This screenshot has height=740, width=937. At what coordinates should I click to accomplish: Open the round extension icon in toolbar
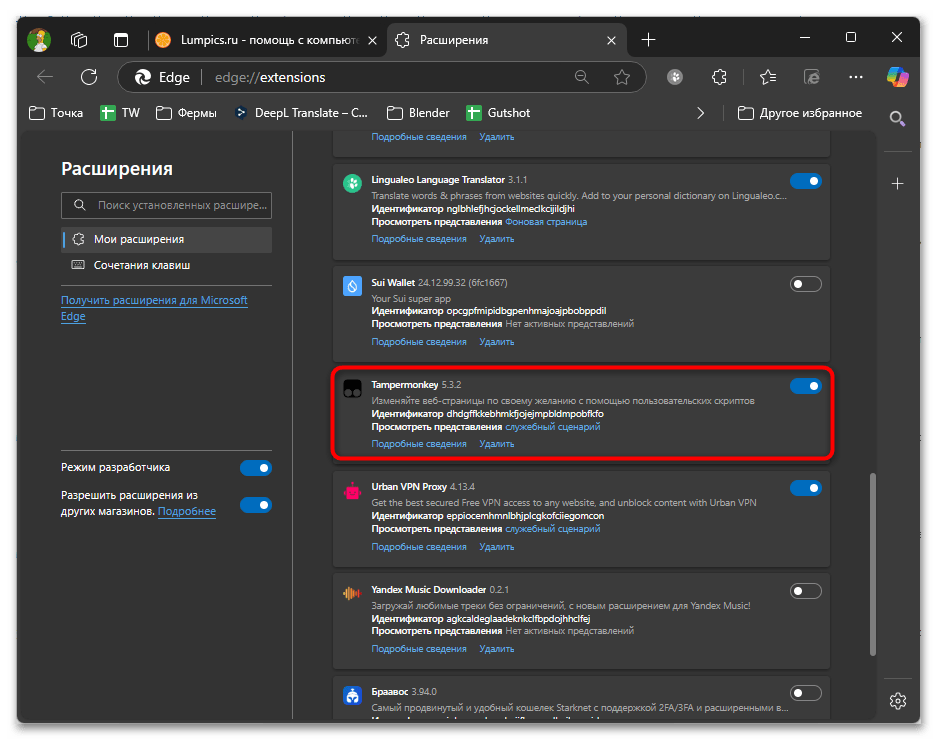point(675,77)
